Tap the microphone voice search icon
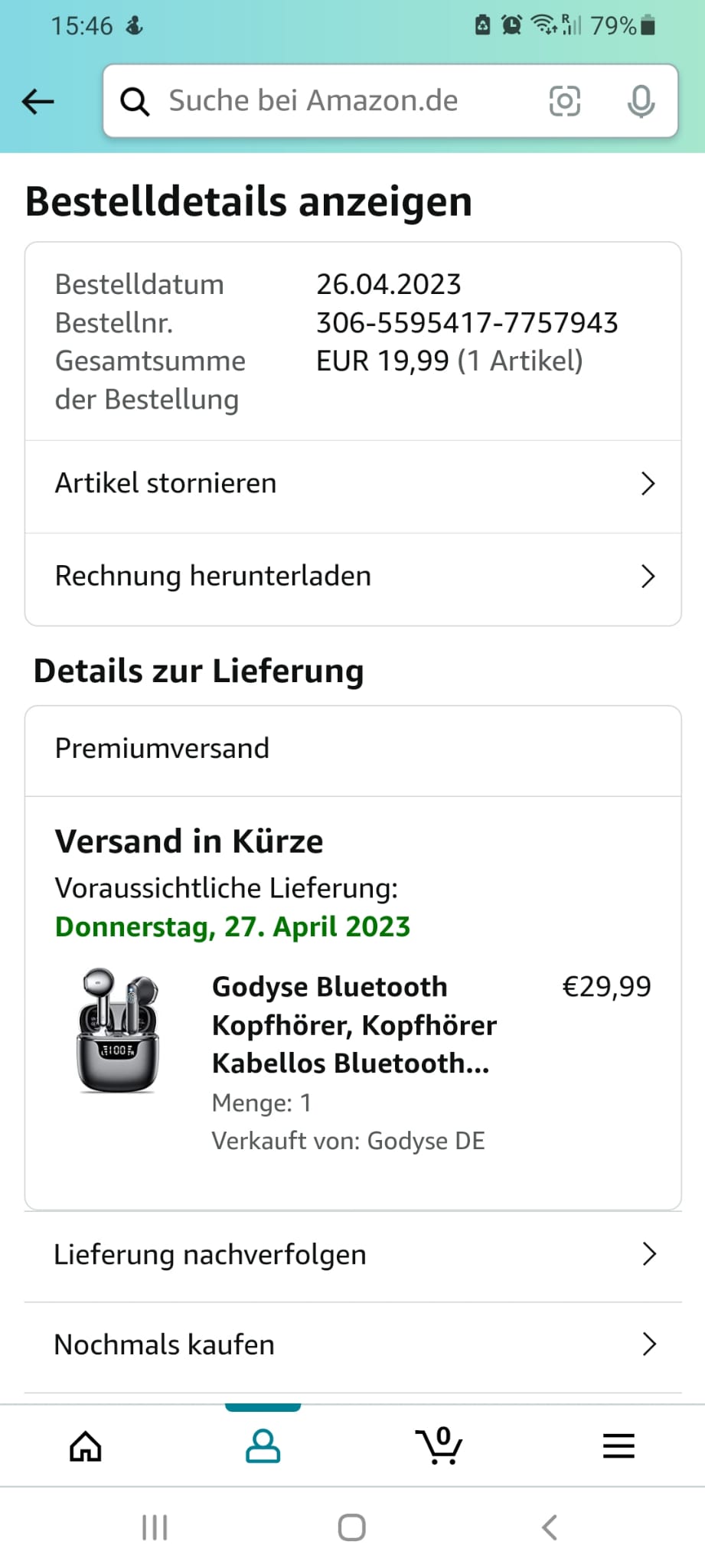 coord(641,101)
